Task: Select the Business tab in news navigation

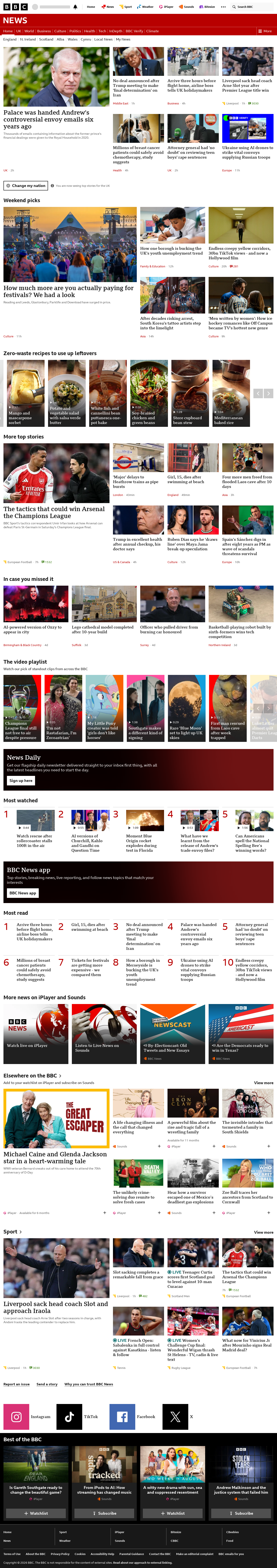Action: 44,31
